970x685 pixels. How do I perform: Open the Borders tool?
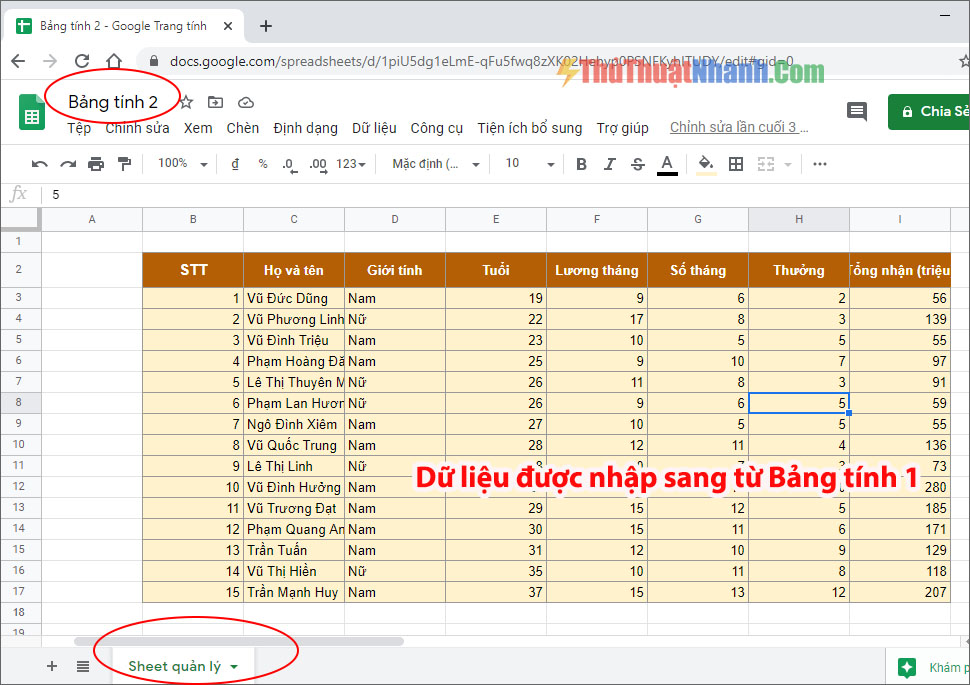736,164
